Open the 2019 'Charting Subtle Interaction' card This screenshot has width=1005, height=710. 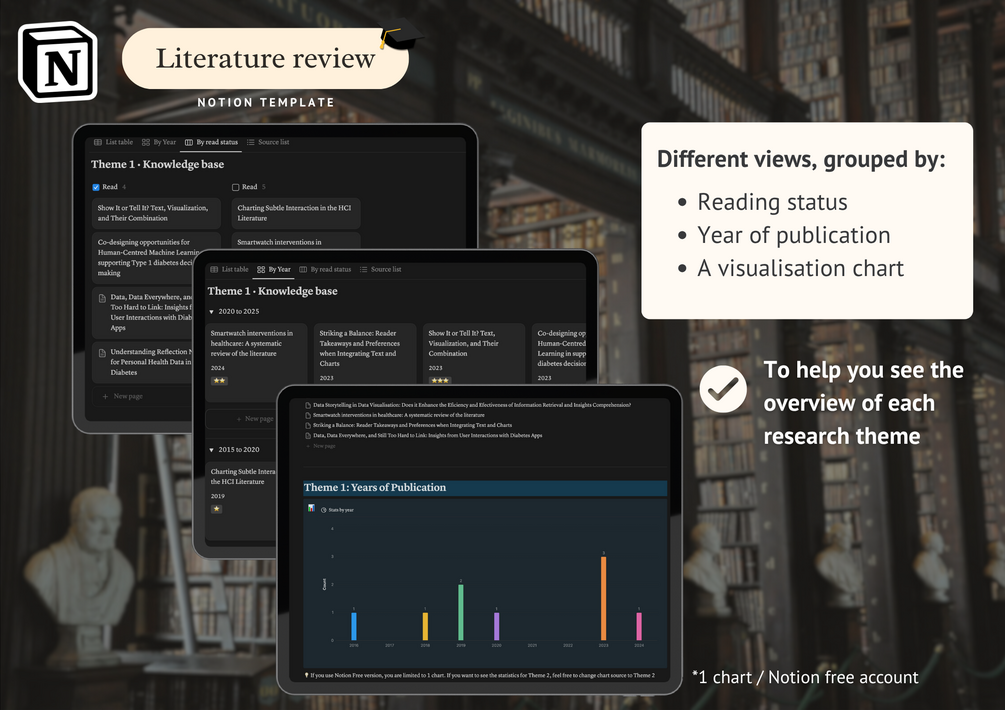point(241,502)
